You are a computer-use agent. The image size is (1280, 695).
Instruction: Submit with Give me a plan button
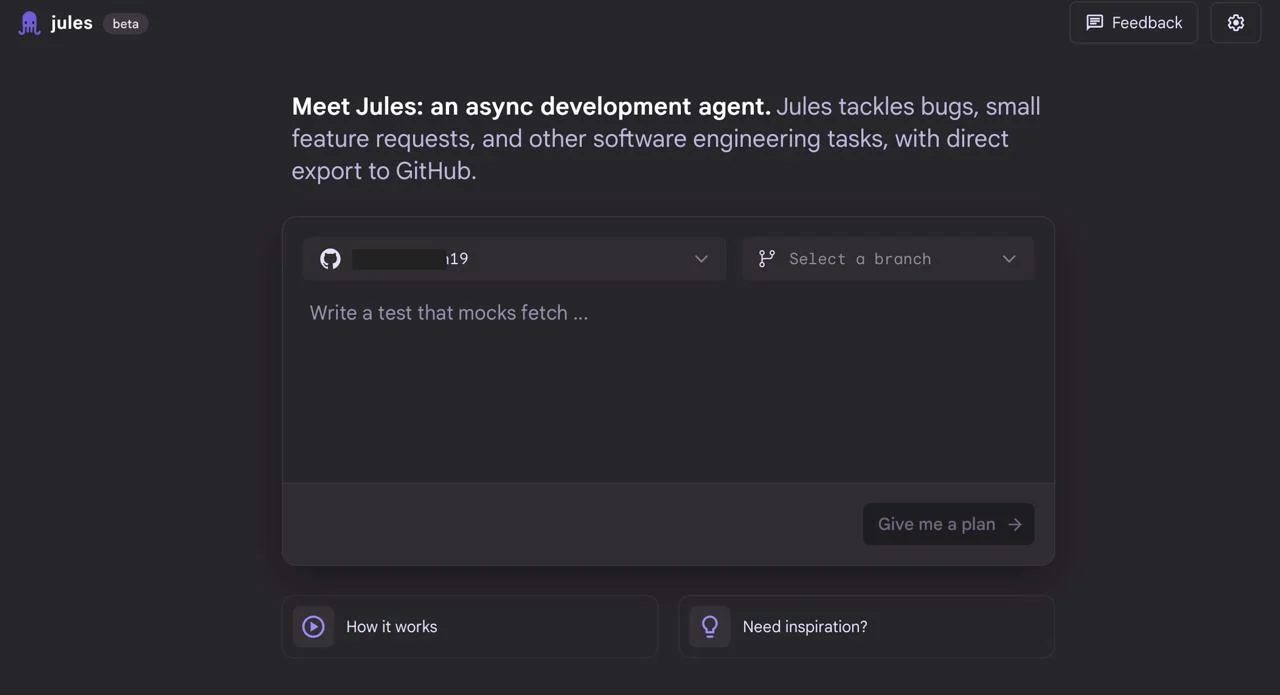949,524
